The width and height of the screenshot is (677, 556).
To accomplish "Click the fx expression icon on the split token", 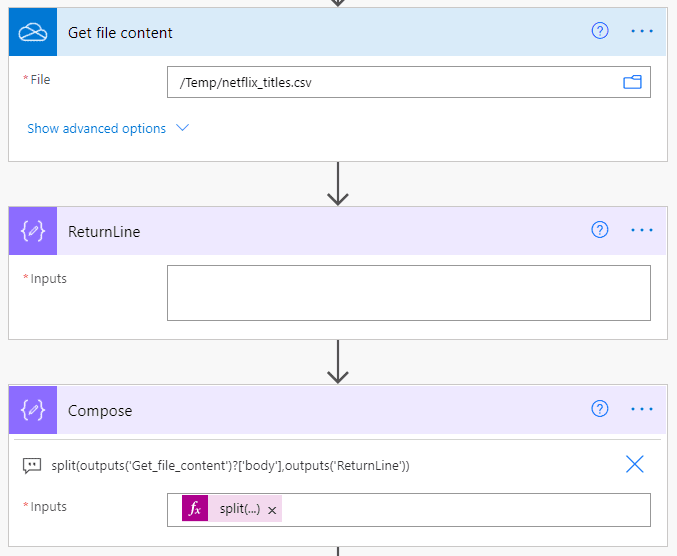I will [x=196, y=509].
